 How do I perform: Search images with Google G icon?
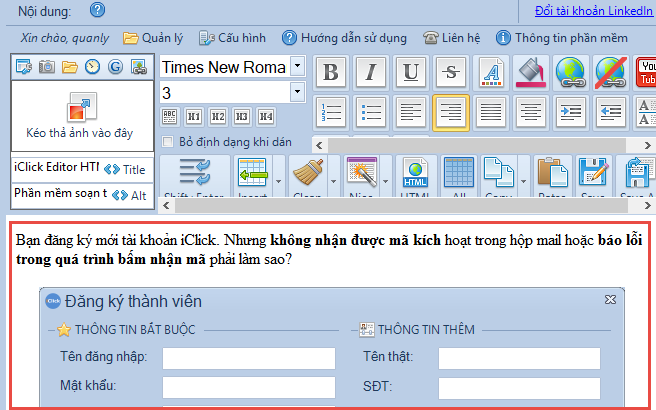(115, 67)
